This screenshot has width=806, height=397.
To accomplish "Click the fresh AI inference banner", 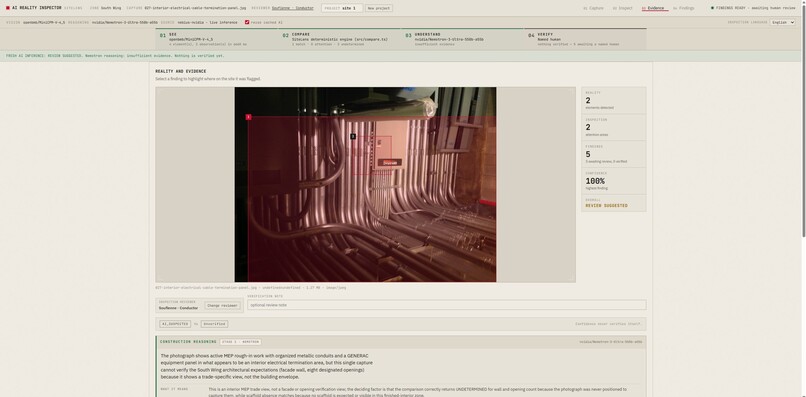I will [x=400, y=56].
